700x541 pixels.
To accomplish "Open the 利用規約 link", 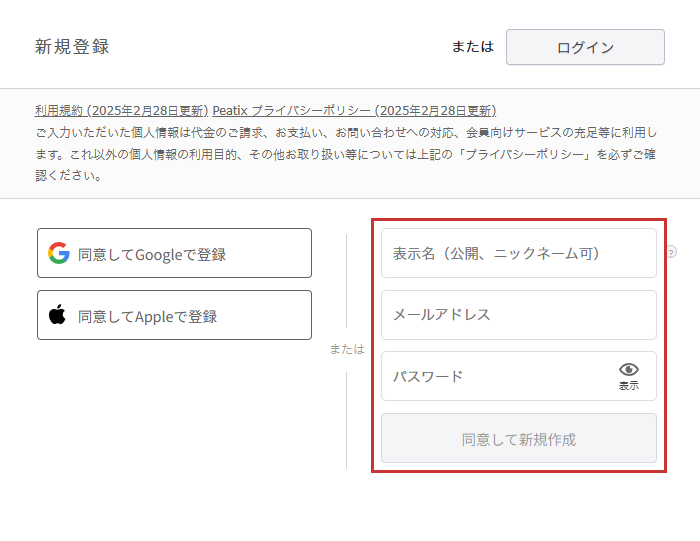I will tap(59, 110).
